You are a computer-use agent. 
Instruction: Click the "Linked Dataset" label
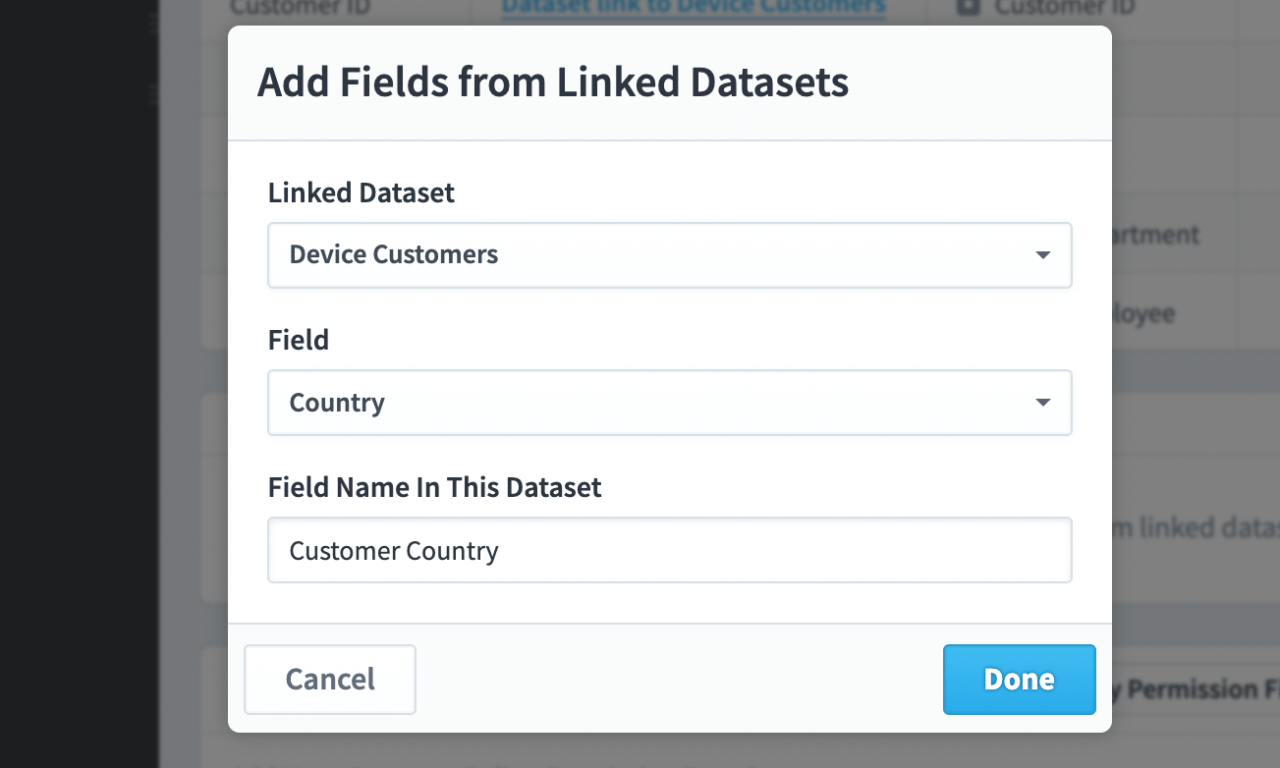pyautogui.click(x=361, y=192)
